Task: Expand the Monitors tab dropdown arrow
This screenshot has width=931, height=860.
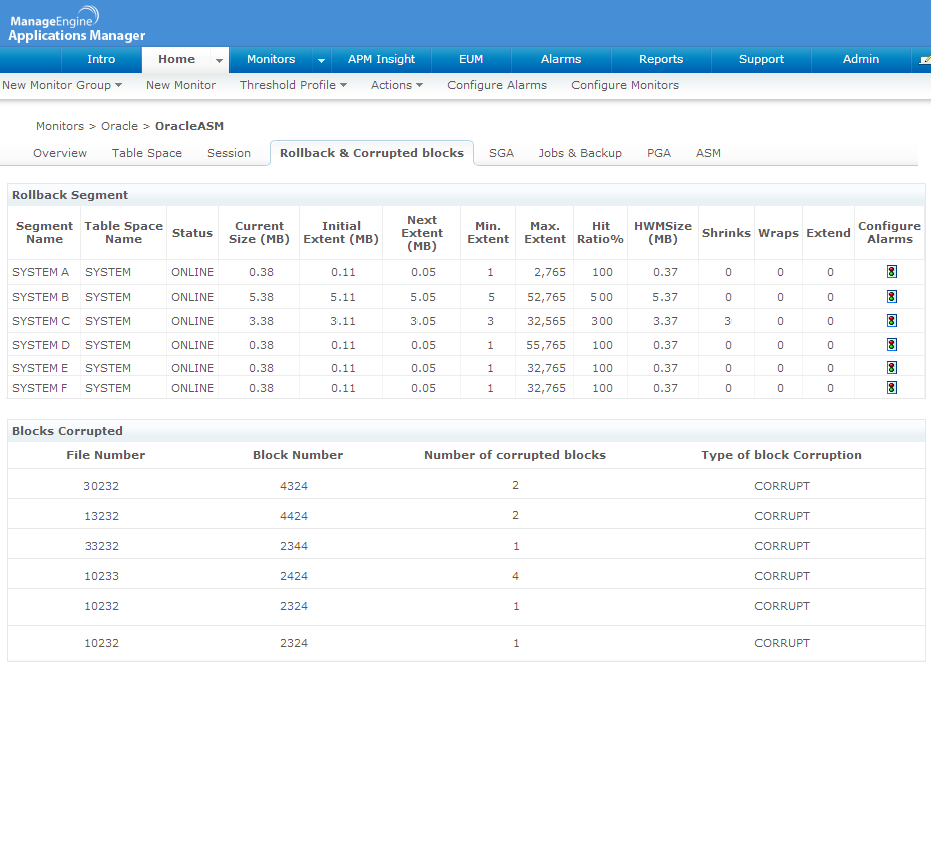Action: point(321,61)
